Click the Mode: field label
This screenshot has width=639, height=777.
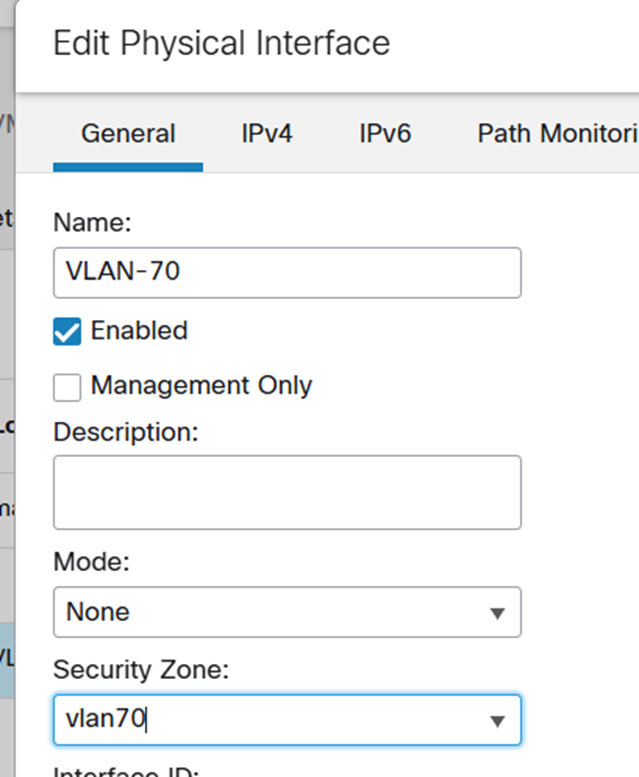pyautogui.click(x=91, y=562)
